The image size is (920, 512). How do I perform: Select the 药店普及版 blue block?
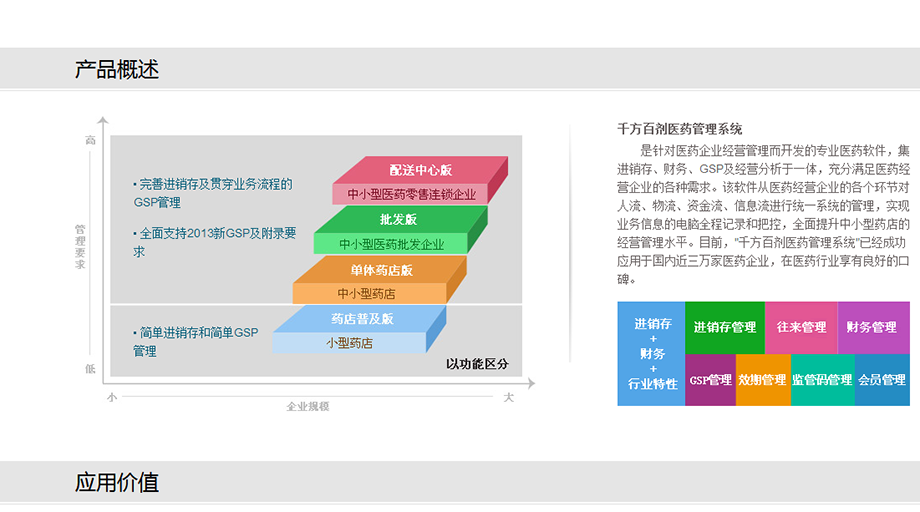coord(362,319)
